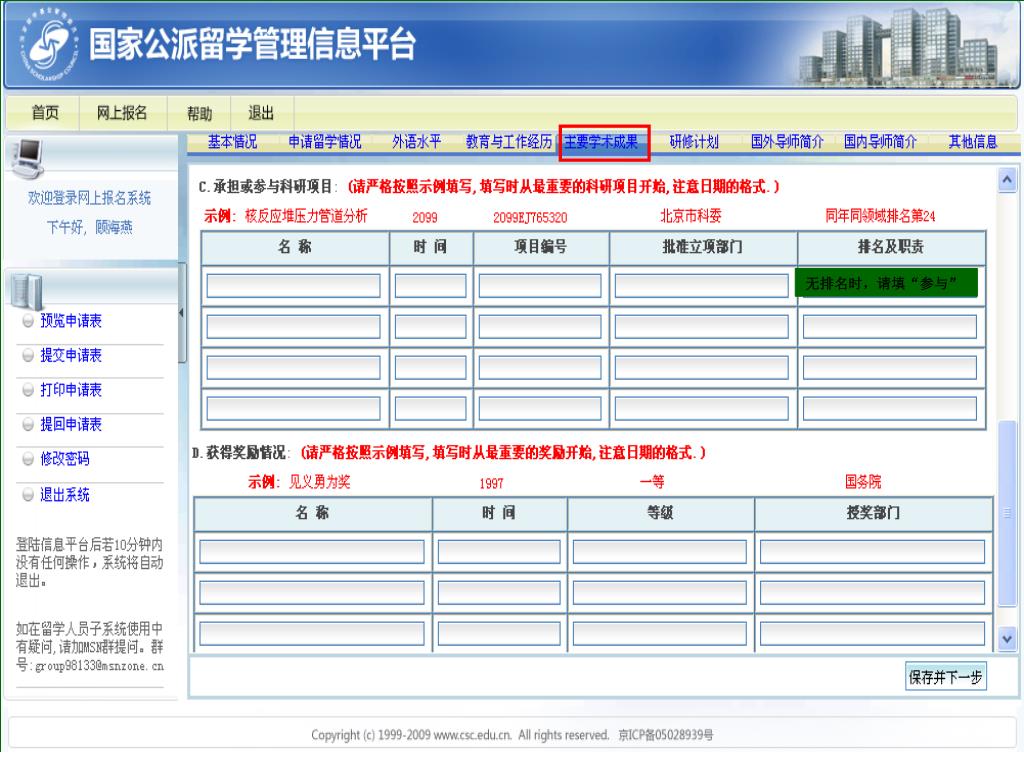Viewport: 1024px width, 768px height.
Task: Click the 退出系统 link
Action: (65, 494)
